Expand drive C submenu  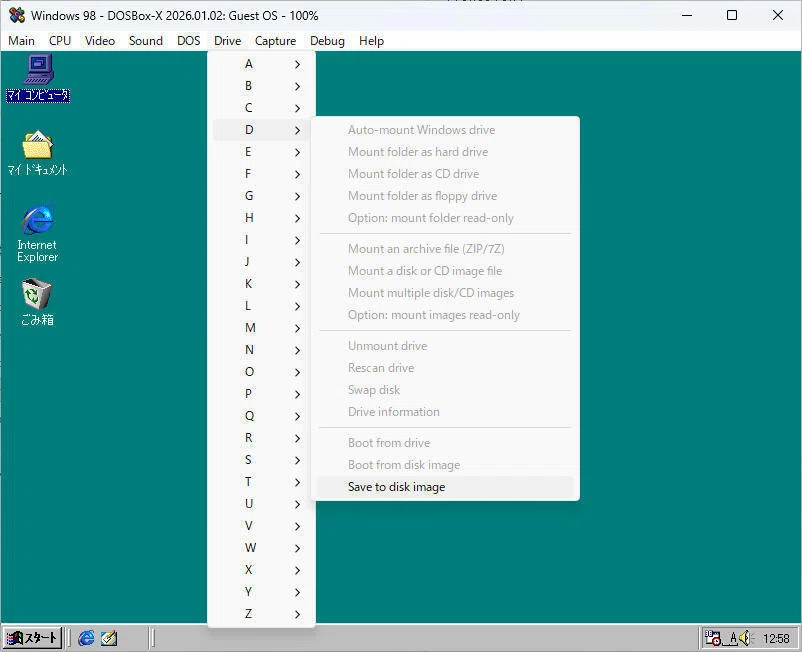tap(261, 108)
